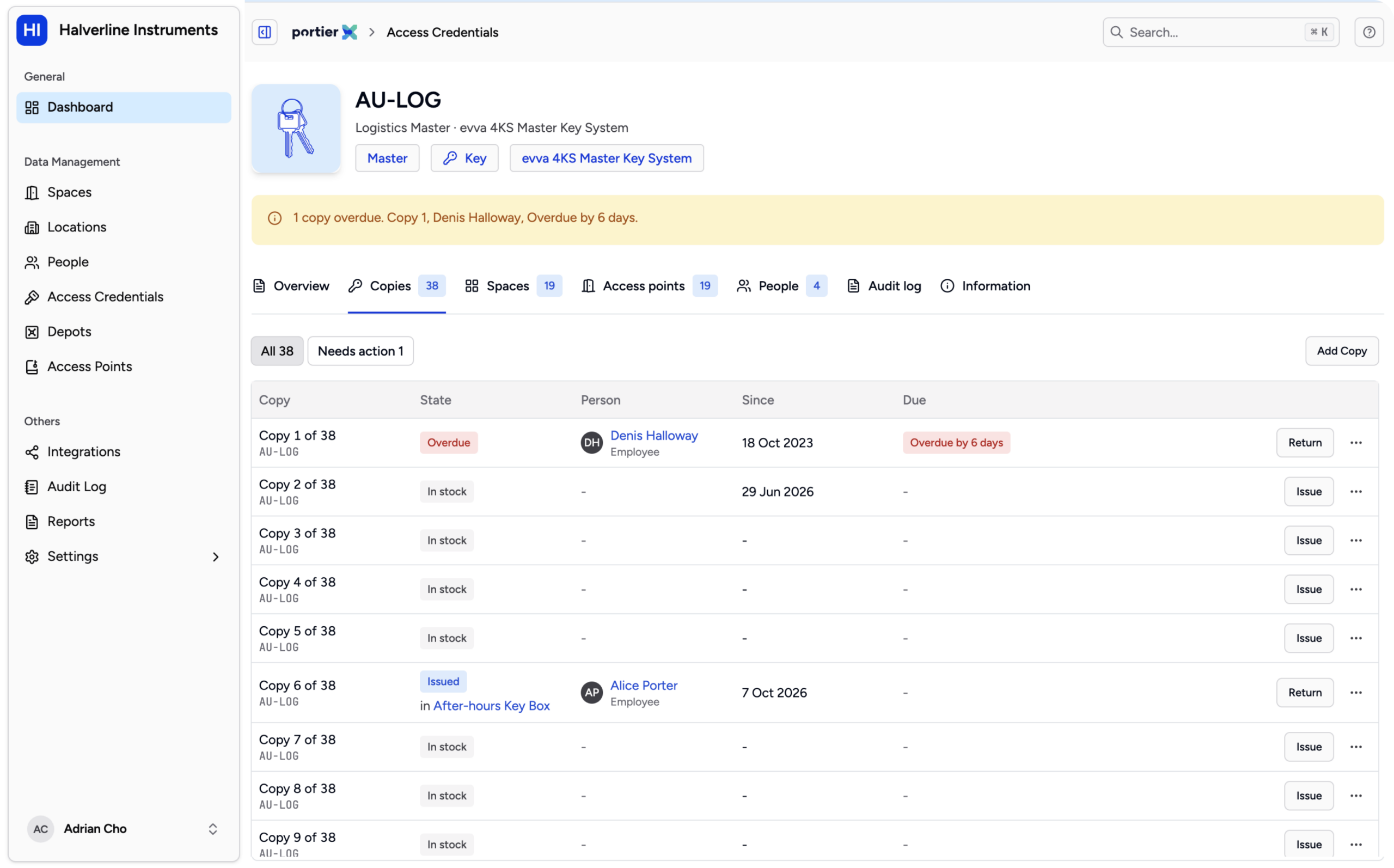
Task: Open the Alice Porter person link
Action: (x=643, y=686)
